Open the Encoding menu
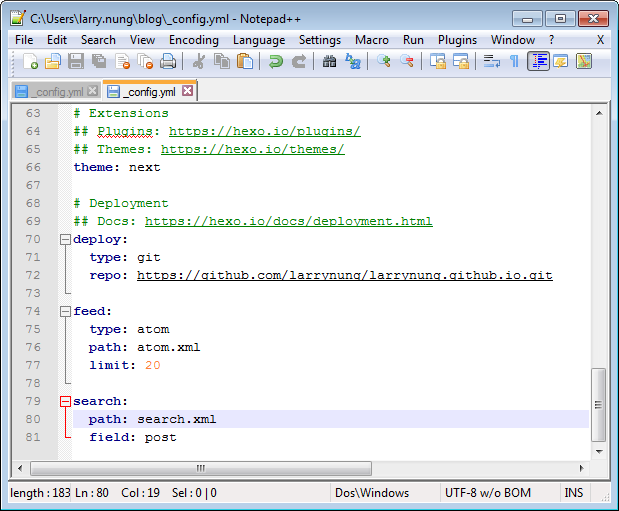Screen dimensions: 619x511 click(193, 40)
